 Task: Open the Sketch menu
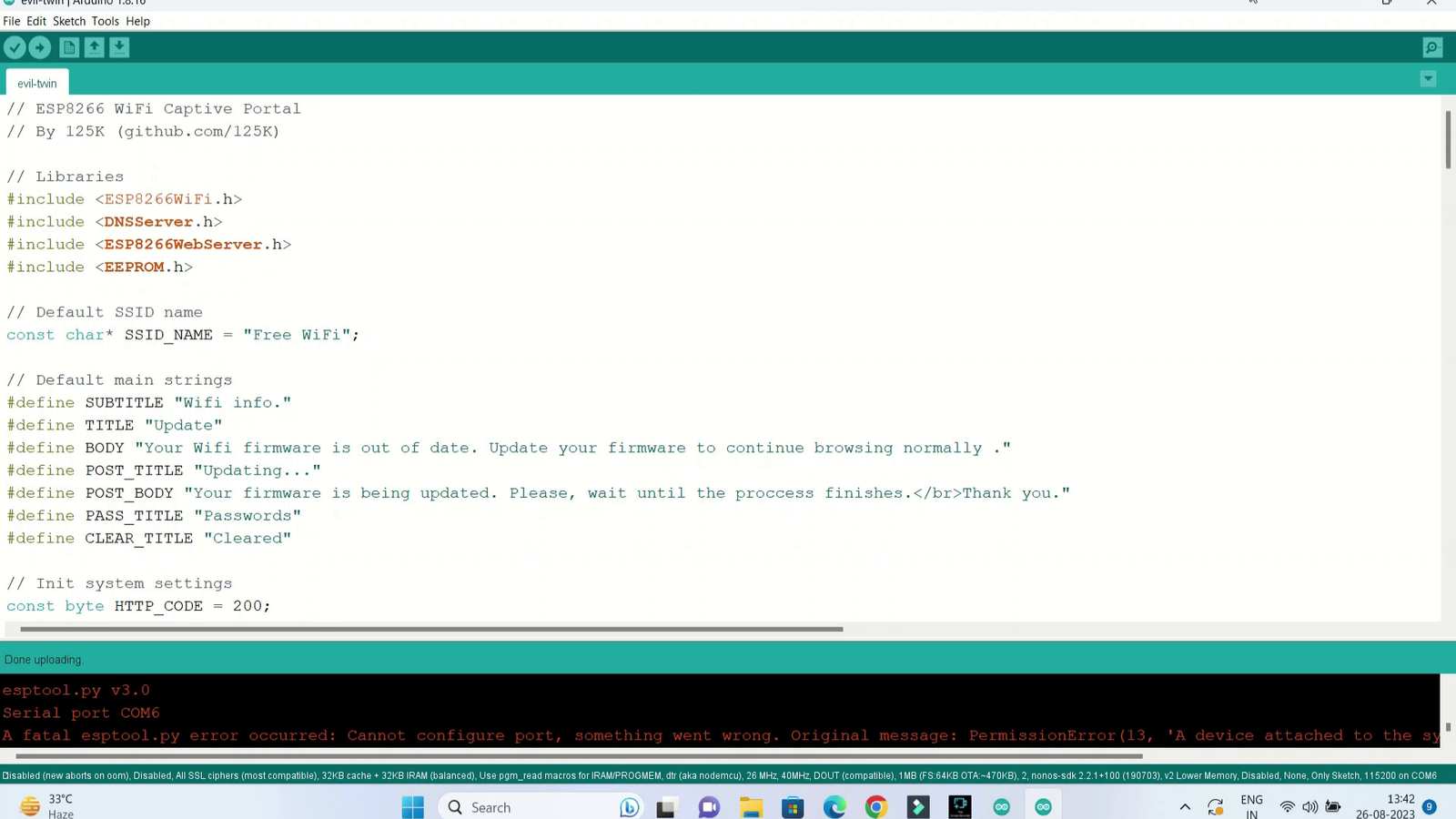[x=69, y=21]
